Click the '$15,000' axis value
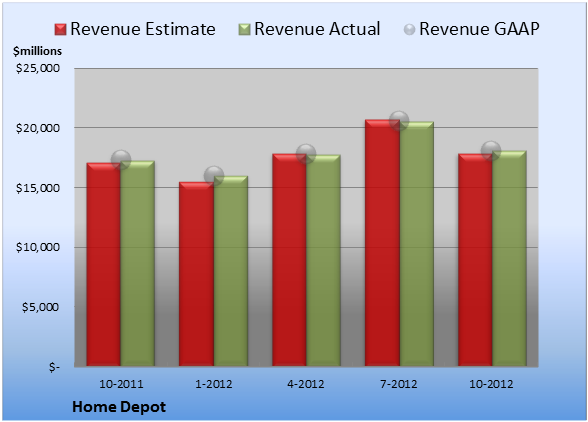Viewport: 588px width, 422px height. click(38, 188)
